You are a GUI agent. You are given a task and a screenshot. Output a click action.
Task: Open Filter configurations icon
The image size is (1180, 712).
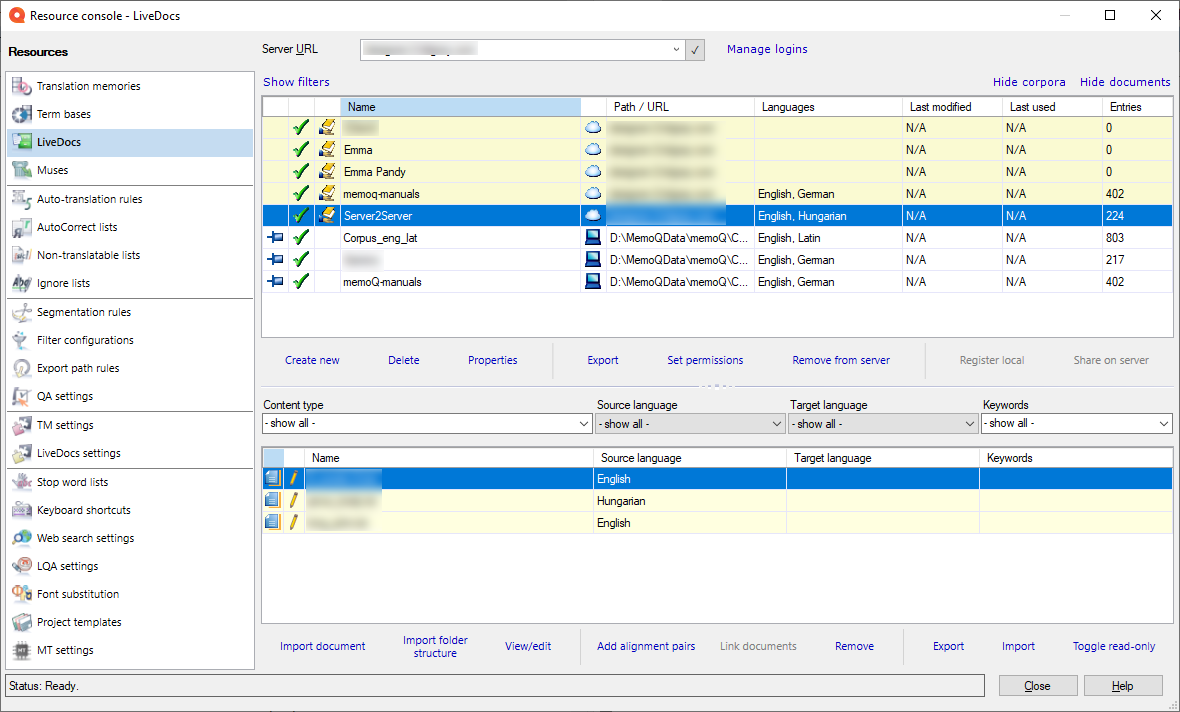click(22, 340)
